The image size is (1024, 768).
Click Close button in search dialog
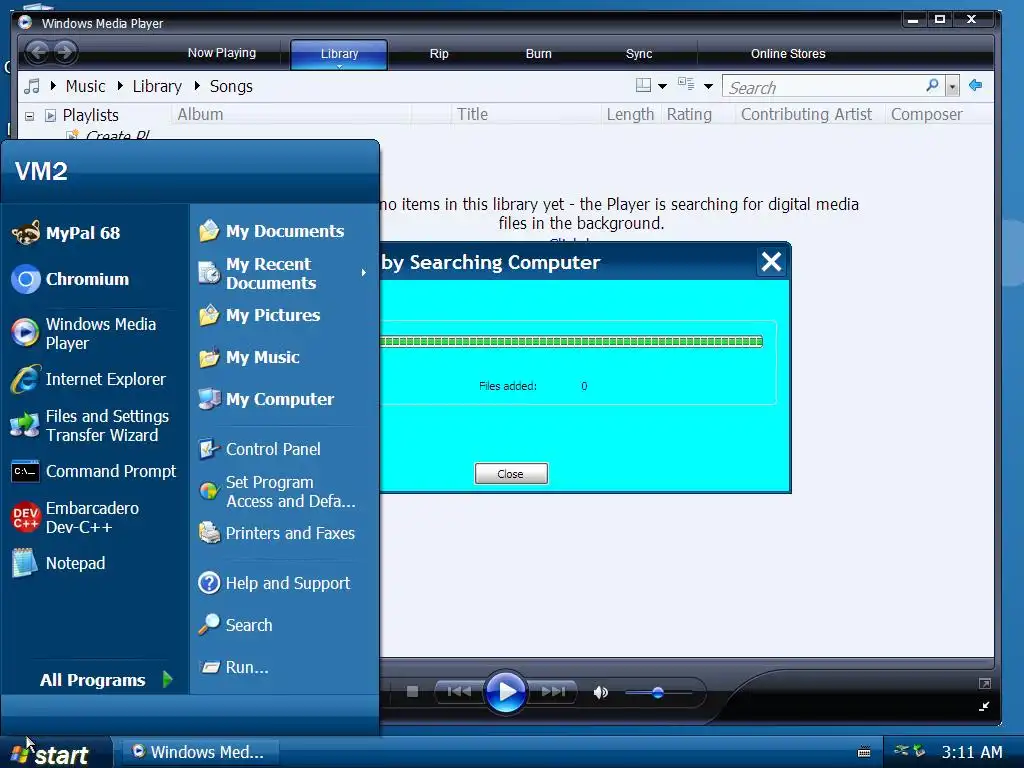[x=511, y=473]
